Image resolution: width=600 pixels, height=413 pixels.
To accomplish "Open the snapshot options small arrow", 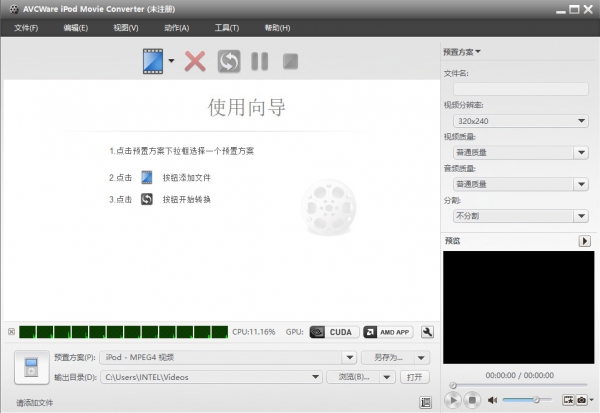I will (x=592, y=400).
